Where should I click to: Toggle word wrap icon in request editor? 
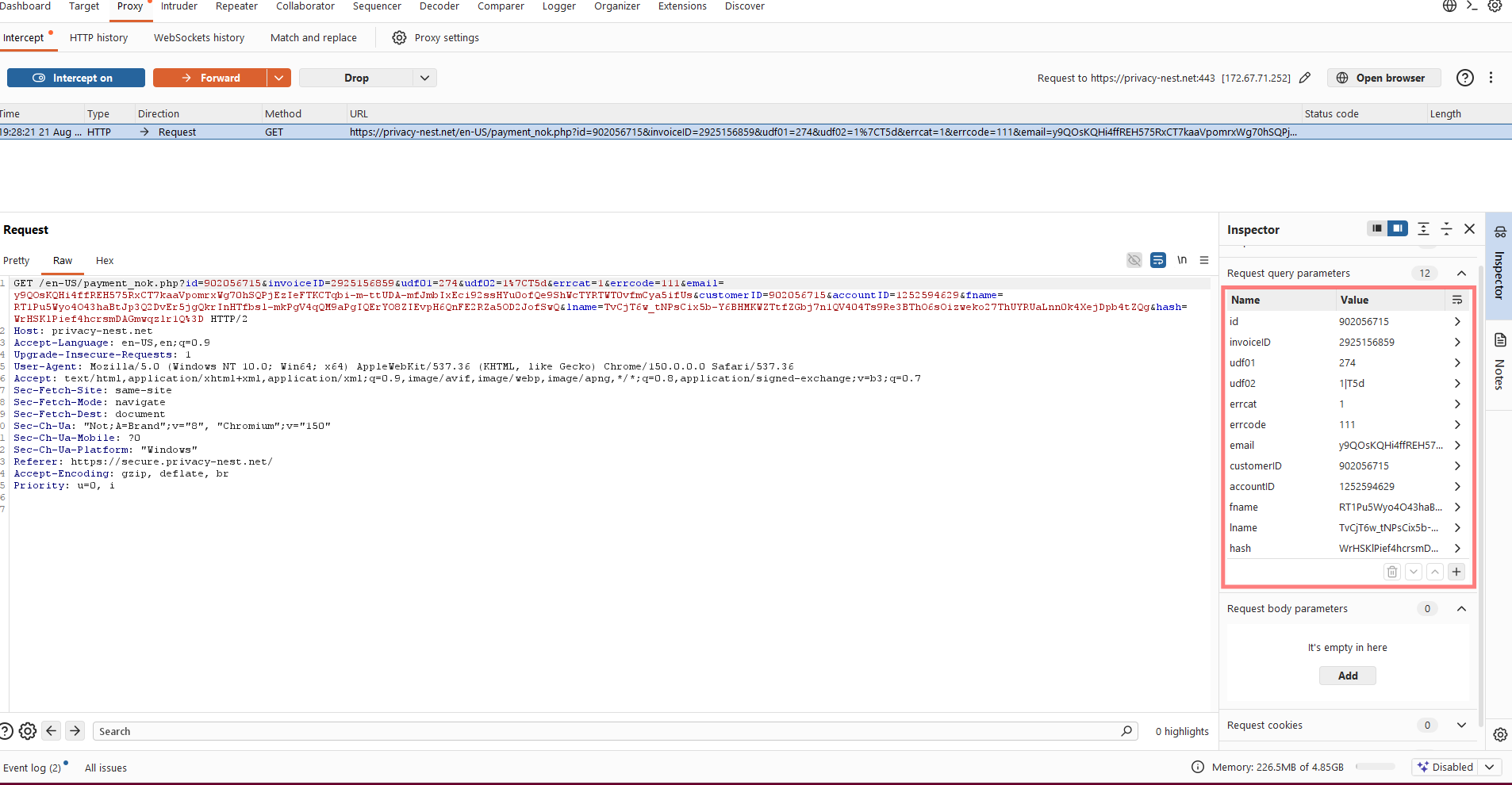click(x=1158, y=260)
